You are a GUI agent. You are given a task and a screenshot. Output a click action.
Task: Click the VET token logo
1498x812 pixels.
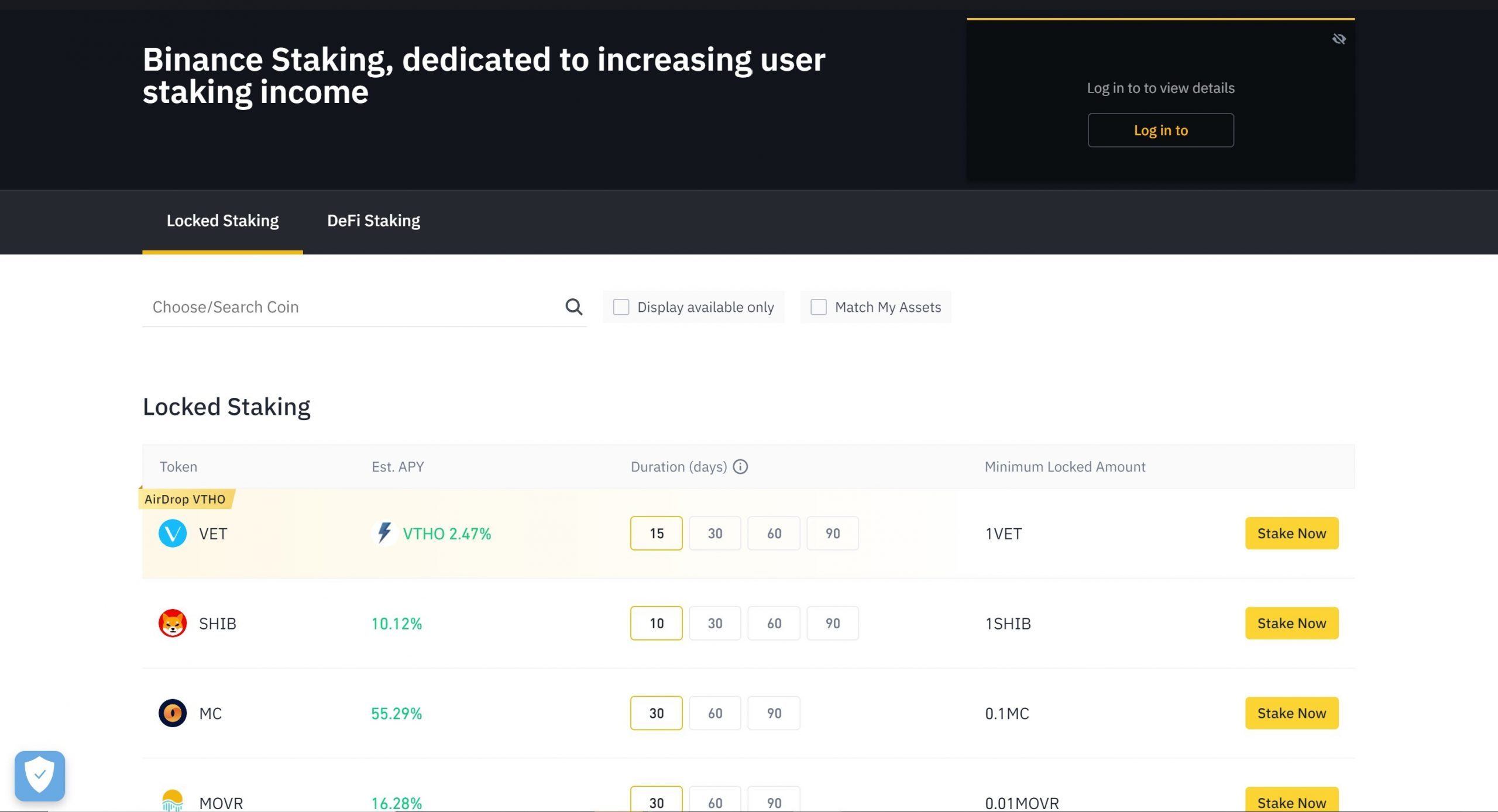pyautogui.click(x=173, y=534)
